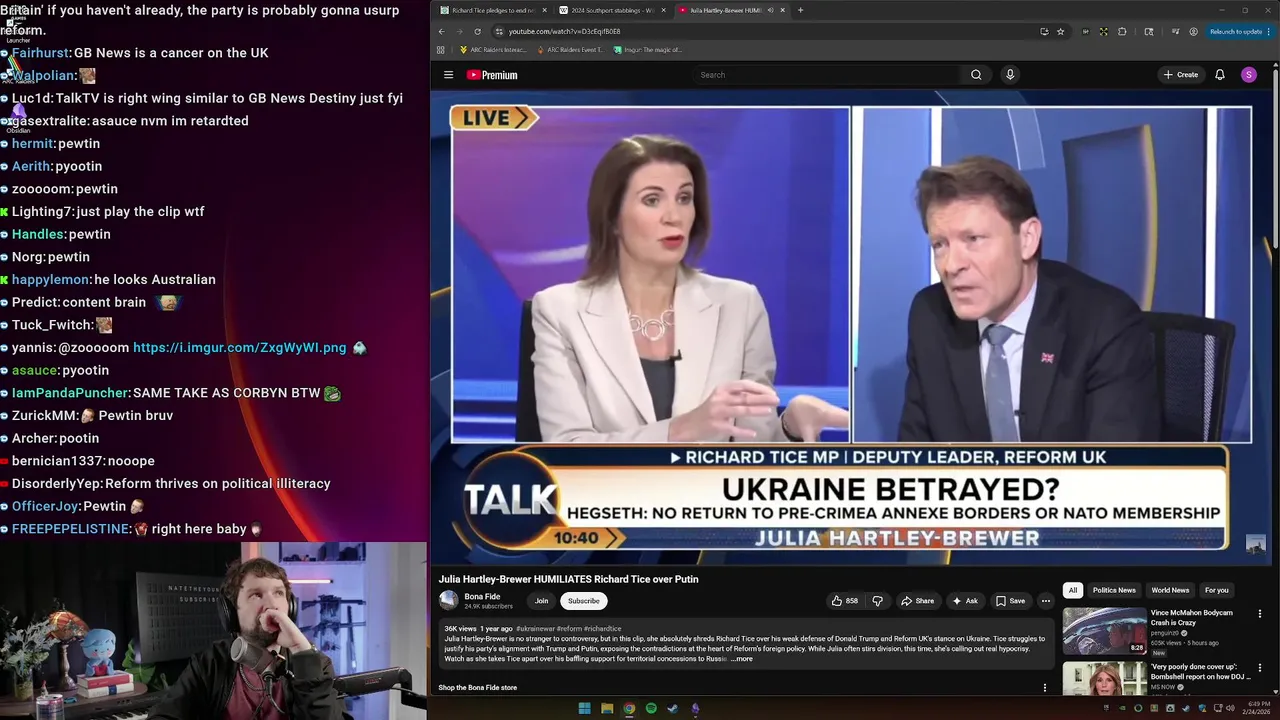This screenshot has height=720, width=1280.
Task: Open the browser extensions puzzle icon
Action: click(x=1122, y=31)
